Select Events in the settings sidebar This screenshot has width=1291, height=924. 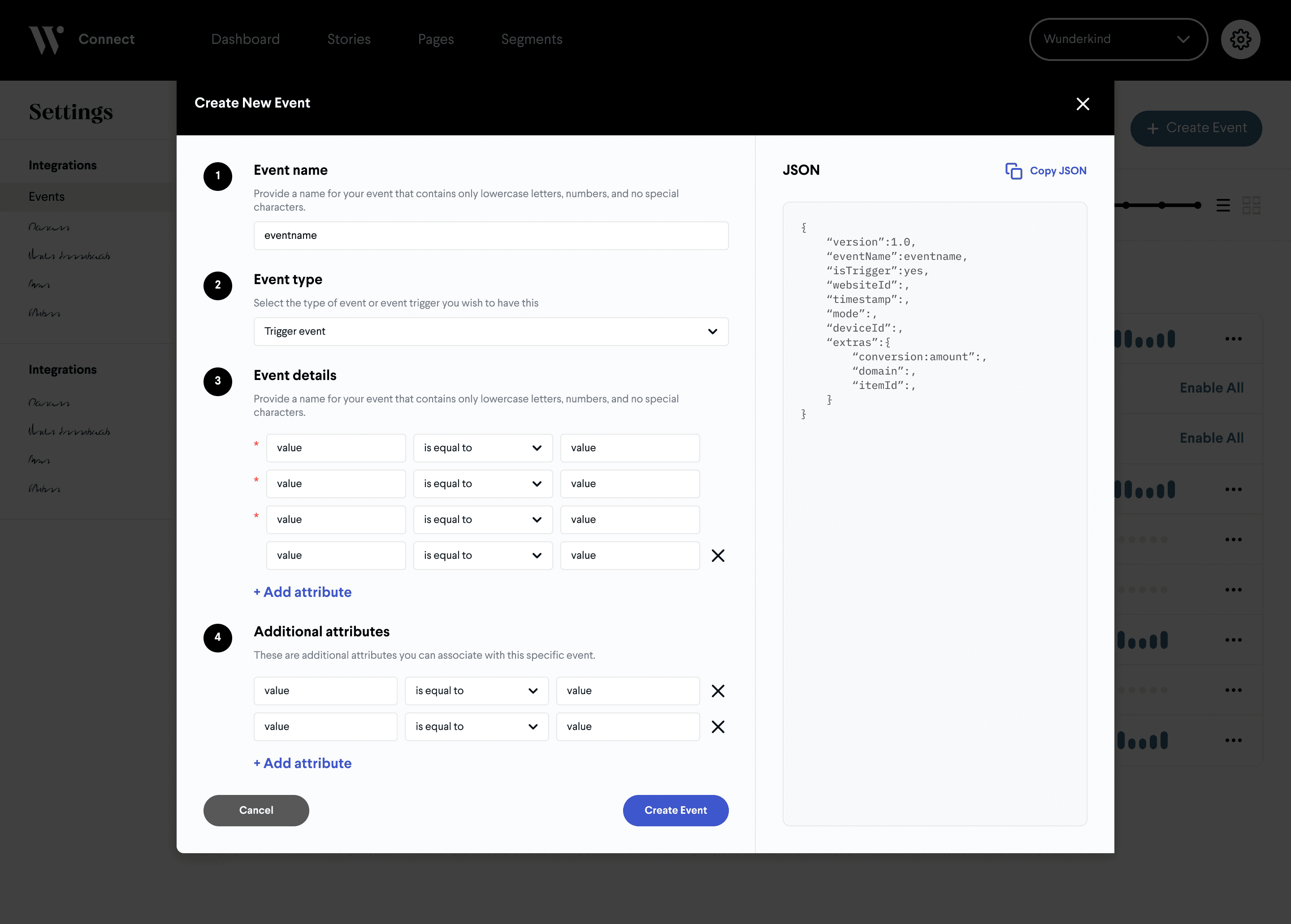47,197
